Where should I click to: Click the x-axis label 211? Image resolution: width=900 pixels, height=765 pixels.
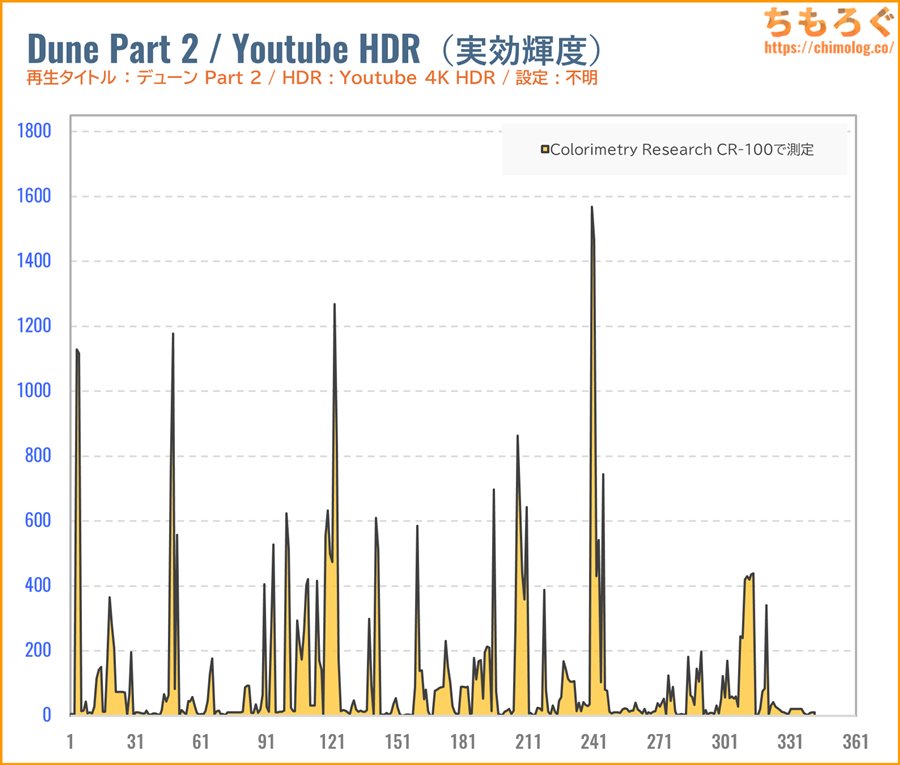click(x=528, y=741)
